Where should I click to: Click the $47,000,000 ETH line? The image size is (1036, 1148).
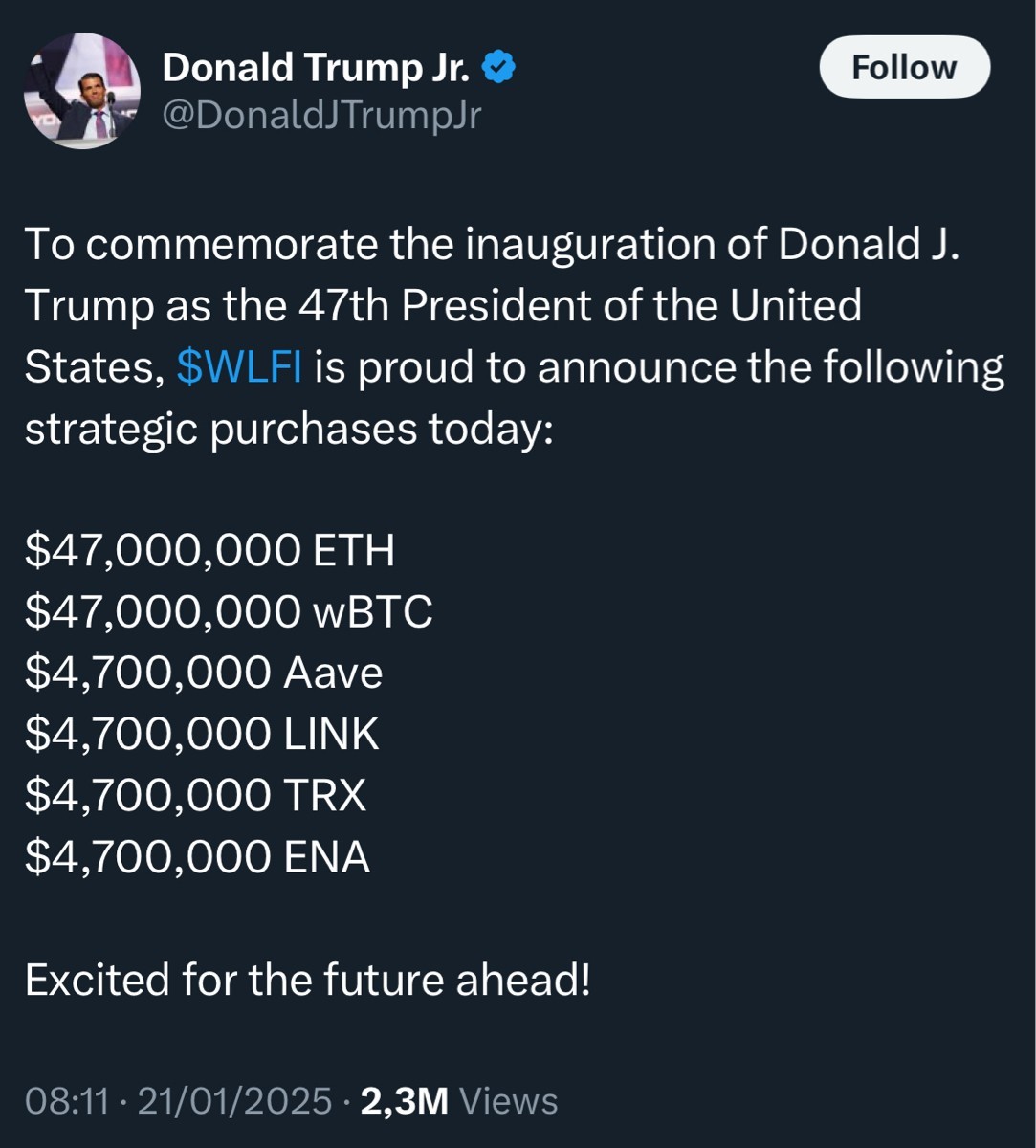209,551
